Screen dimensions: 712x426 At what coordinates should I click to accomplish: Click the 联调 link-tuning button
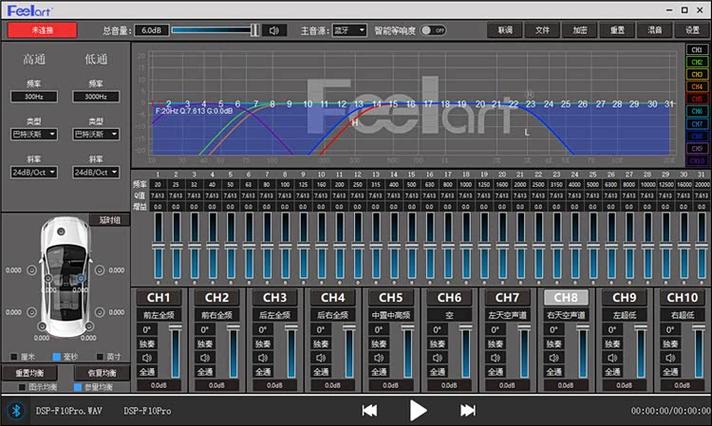505,30
